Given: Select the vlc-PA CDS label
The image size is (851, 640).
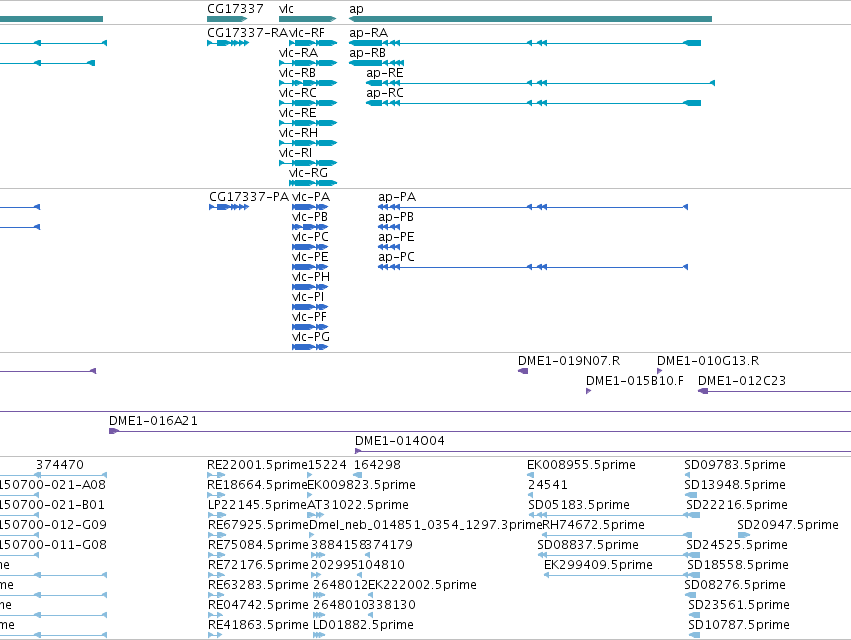Looking at the screenshot, I should tap(311, 197).
